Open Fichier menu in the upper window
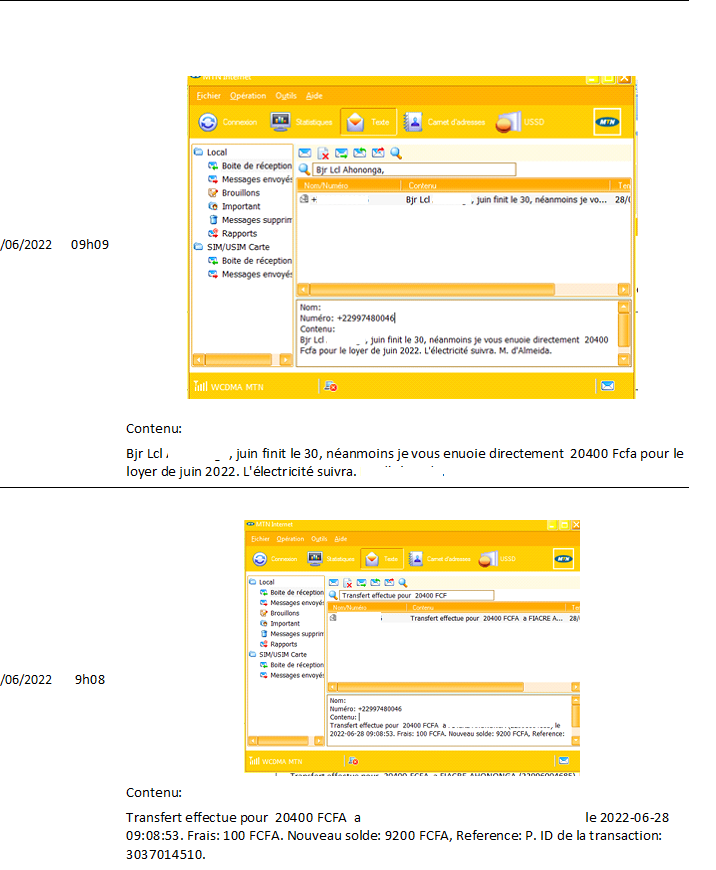 [x=208, y=96]
